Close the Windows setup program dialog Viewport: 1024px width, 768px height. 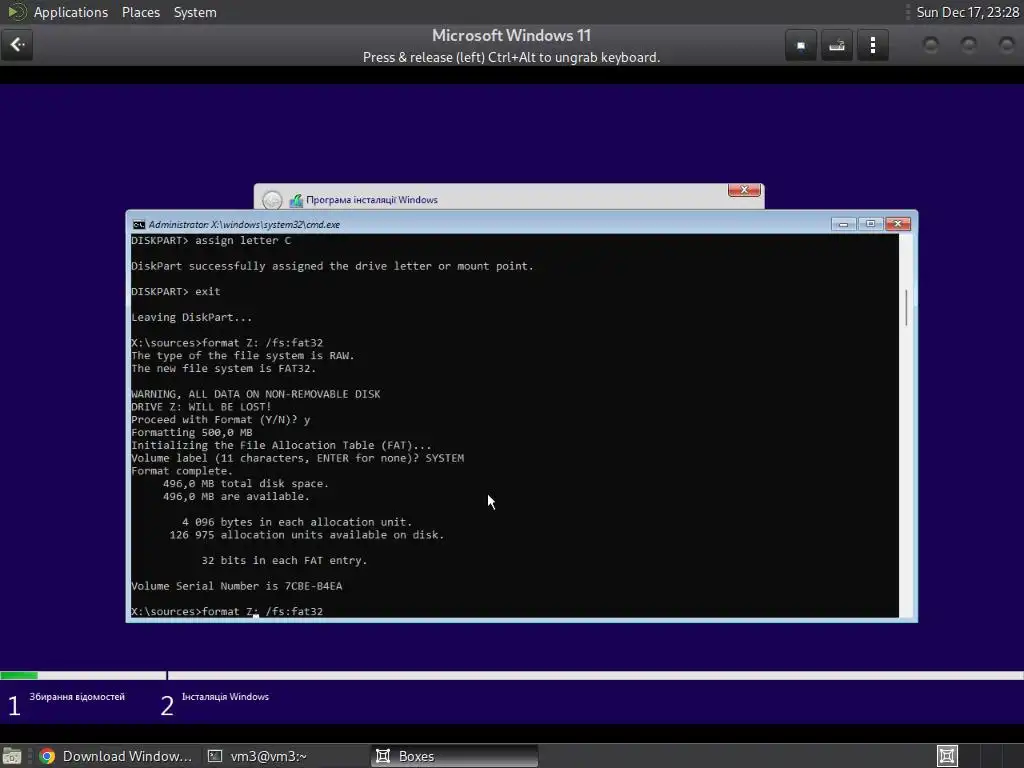click(744, 190)
